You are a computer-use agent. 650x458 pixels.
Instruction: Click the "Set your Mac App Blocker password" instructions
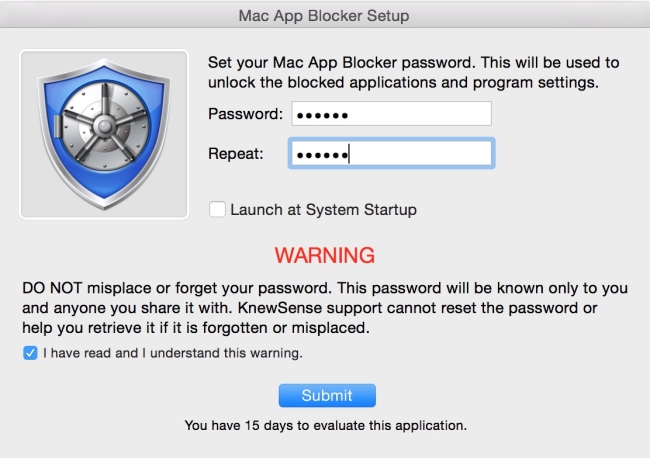[413, 62]
